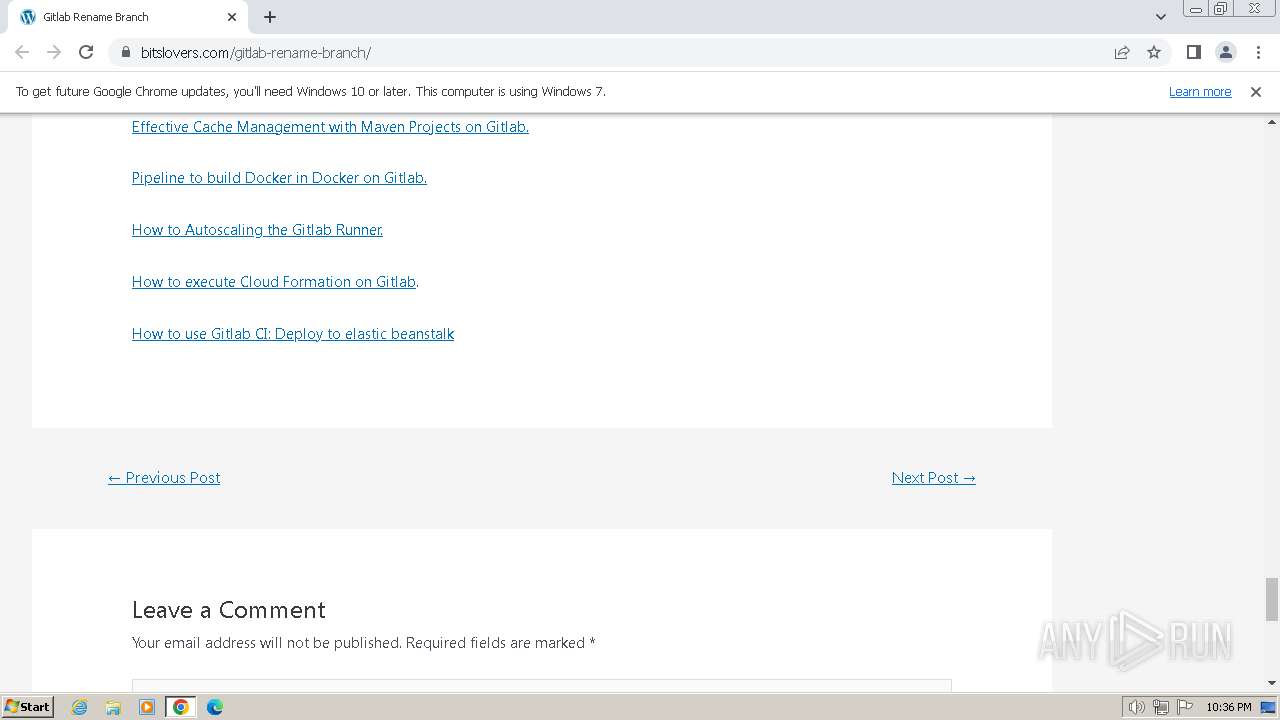The width and height of the screenshot is (1280, 720).
Task: Open the network tray icon
Action: [1161, 707]
